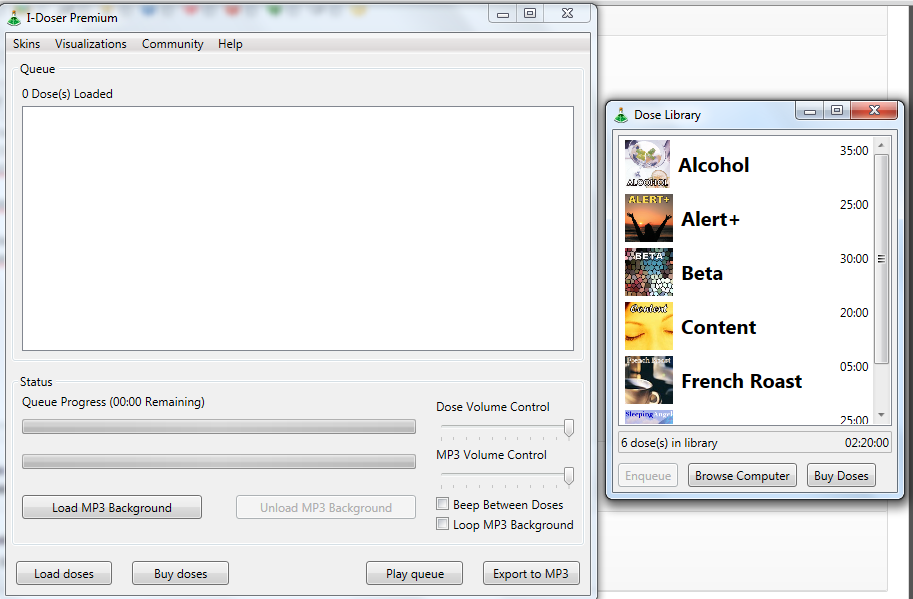The height and width of the screenshot is (599, 913).
Task: Minimize the Dose Library window
Action: tap(809, 111)
